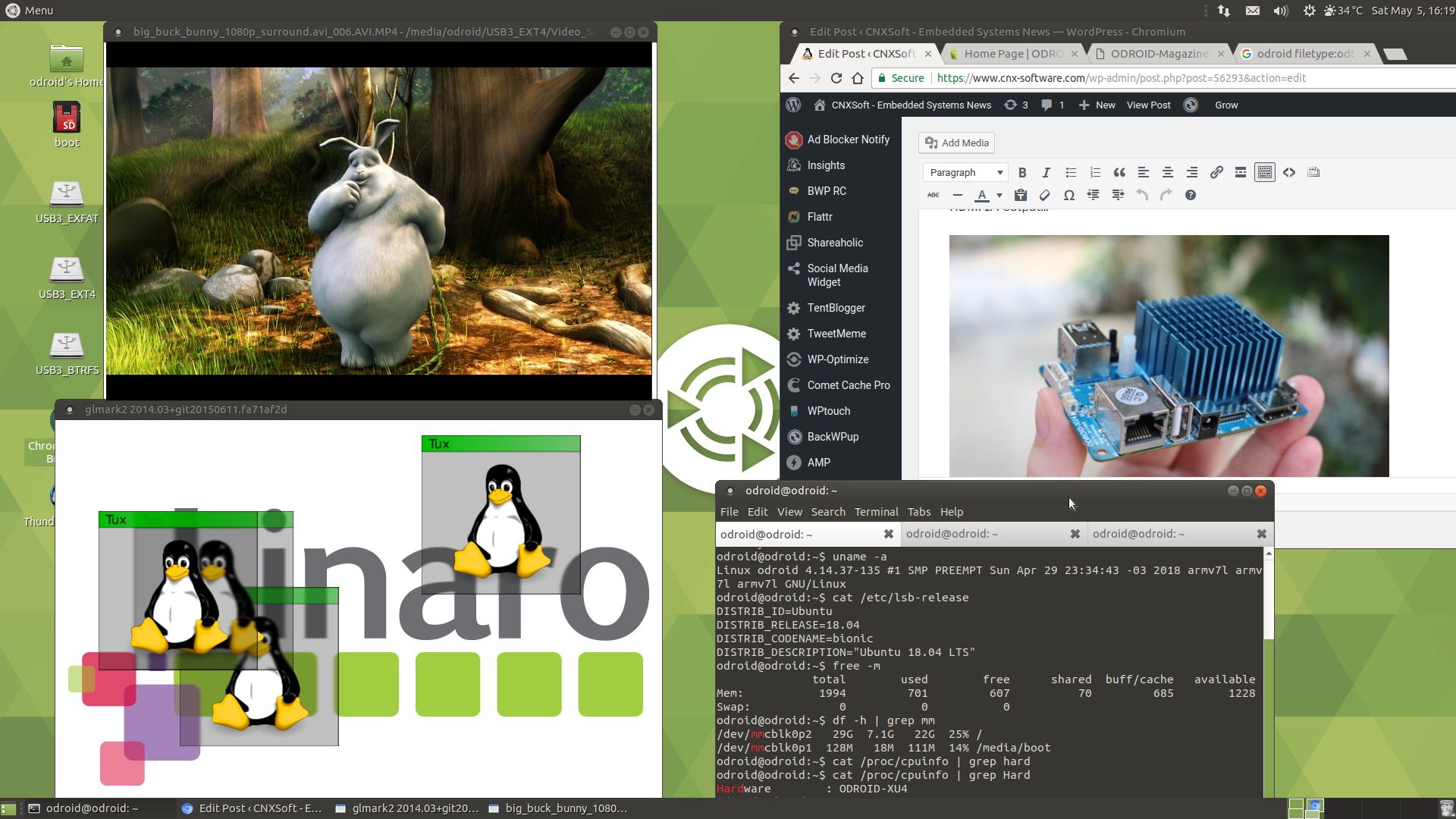Insert or edit link icon

[x=1216, y=173]
